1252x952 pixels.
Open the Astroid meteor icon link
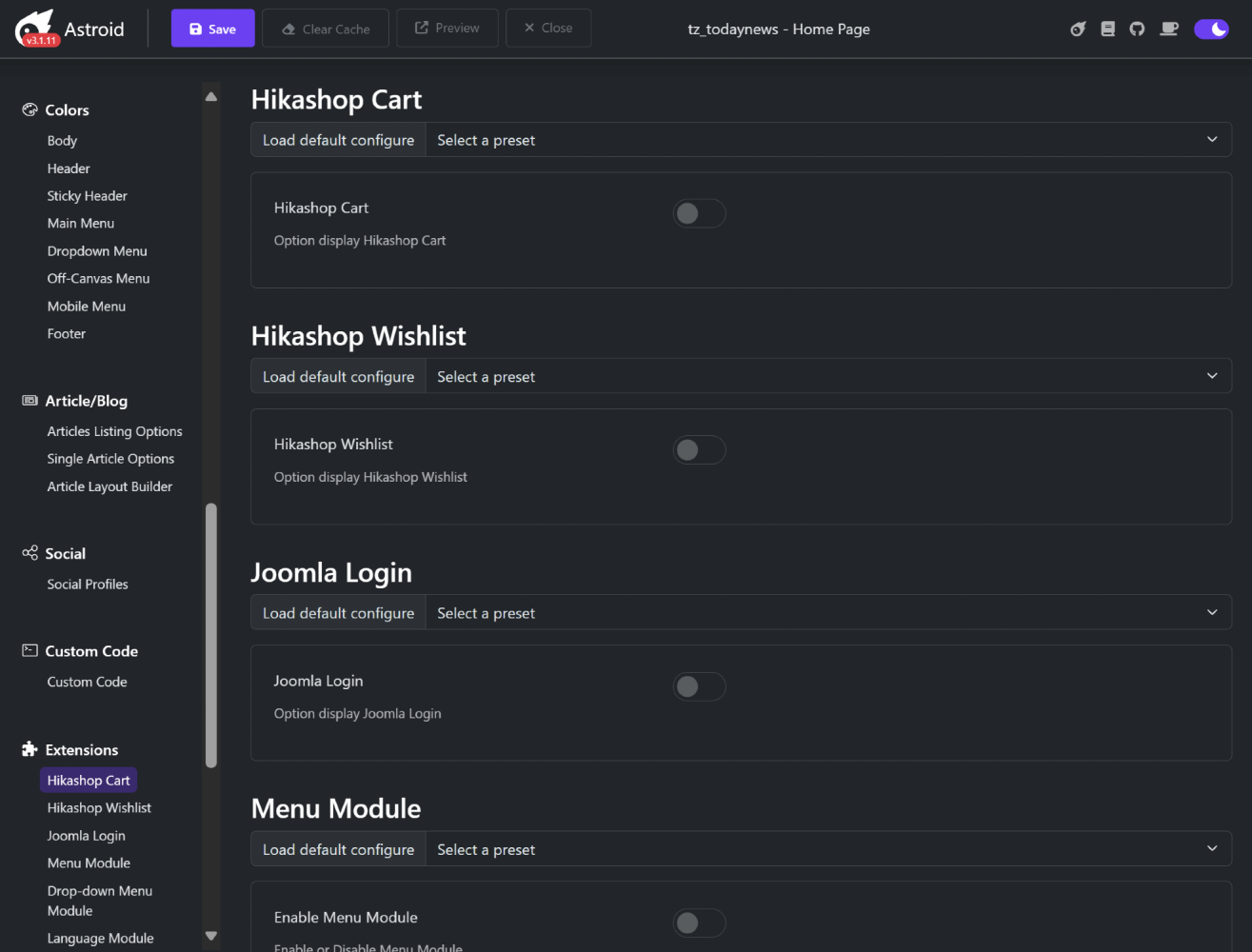[1078, 29]
